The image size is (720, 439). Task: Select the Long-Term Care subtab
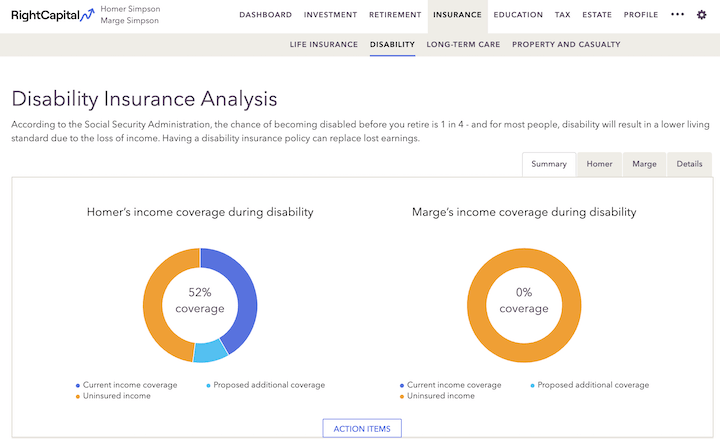463,45
